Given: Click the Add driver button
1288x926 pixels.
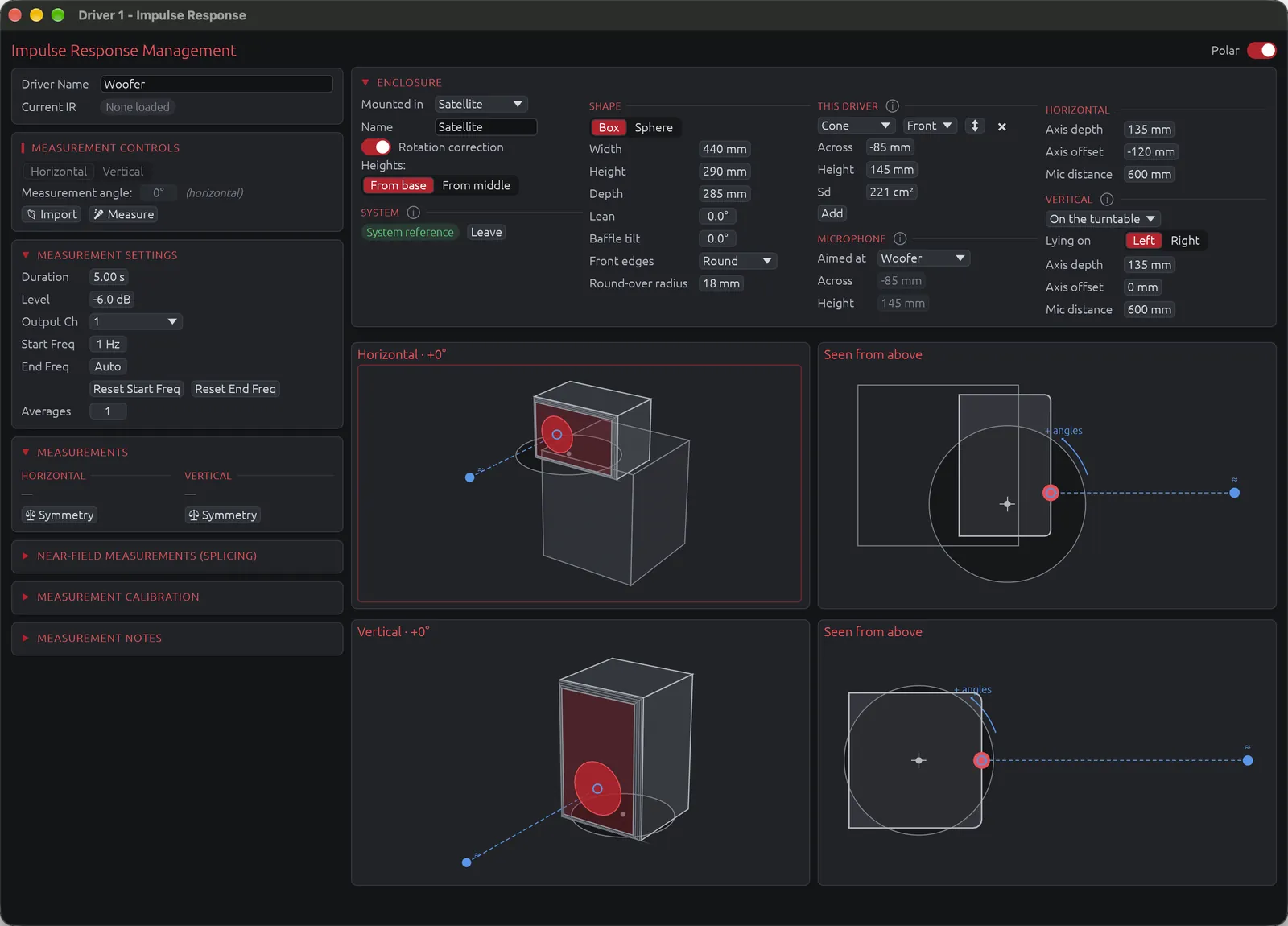Looking at the screenshot, I should [x=832, y=213].
